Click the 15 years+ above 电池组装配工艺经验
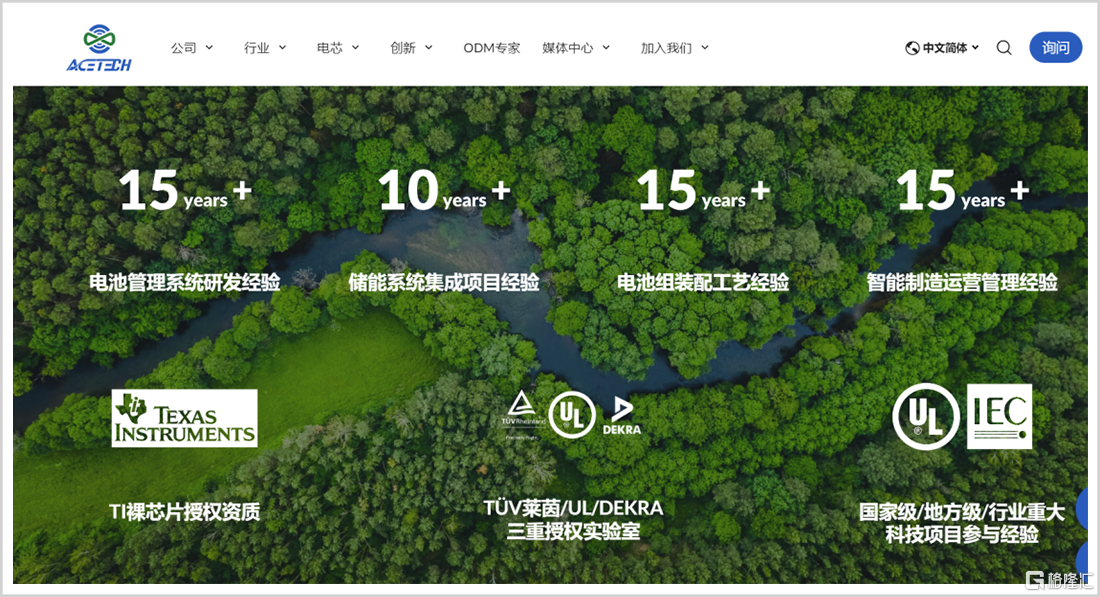This screenshot has height=597, width=1100. pos(704,190)
